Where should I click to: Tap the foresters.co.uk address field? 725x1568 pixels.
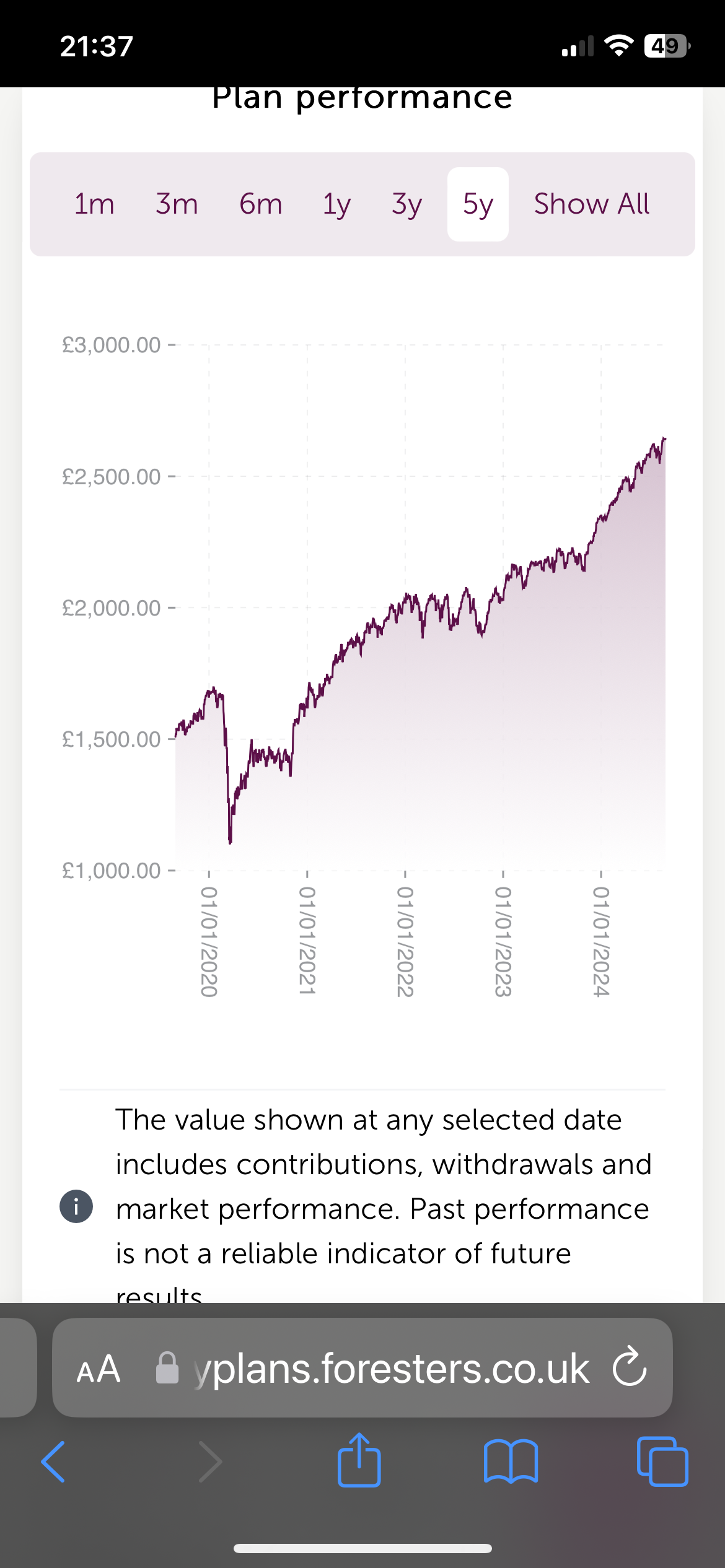pyautogui.click(x=390, y=1369)
